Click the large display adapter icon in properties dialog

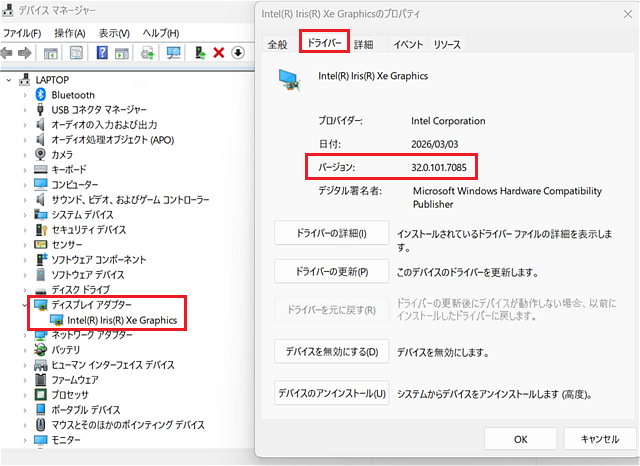click(290, 80)
